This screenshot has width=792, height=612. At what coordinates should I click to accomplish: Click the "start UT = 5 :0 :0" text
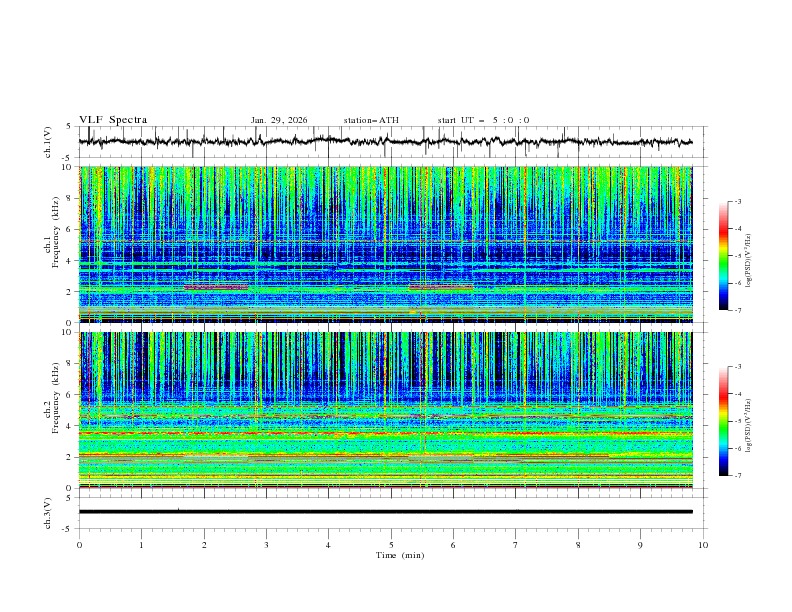click(x=483, y=120)
